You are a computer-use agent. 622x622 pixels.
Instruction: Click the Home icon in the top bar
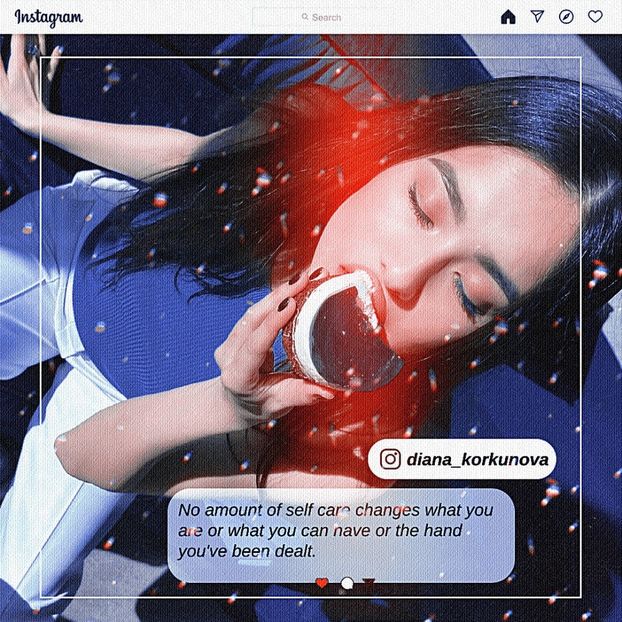click(x=508, y=17)
